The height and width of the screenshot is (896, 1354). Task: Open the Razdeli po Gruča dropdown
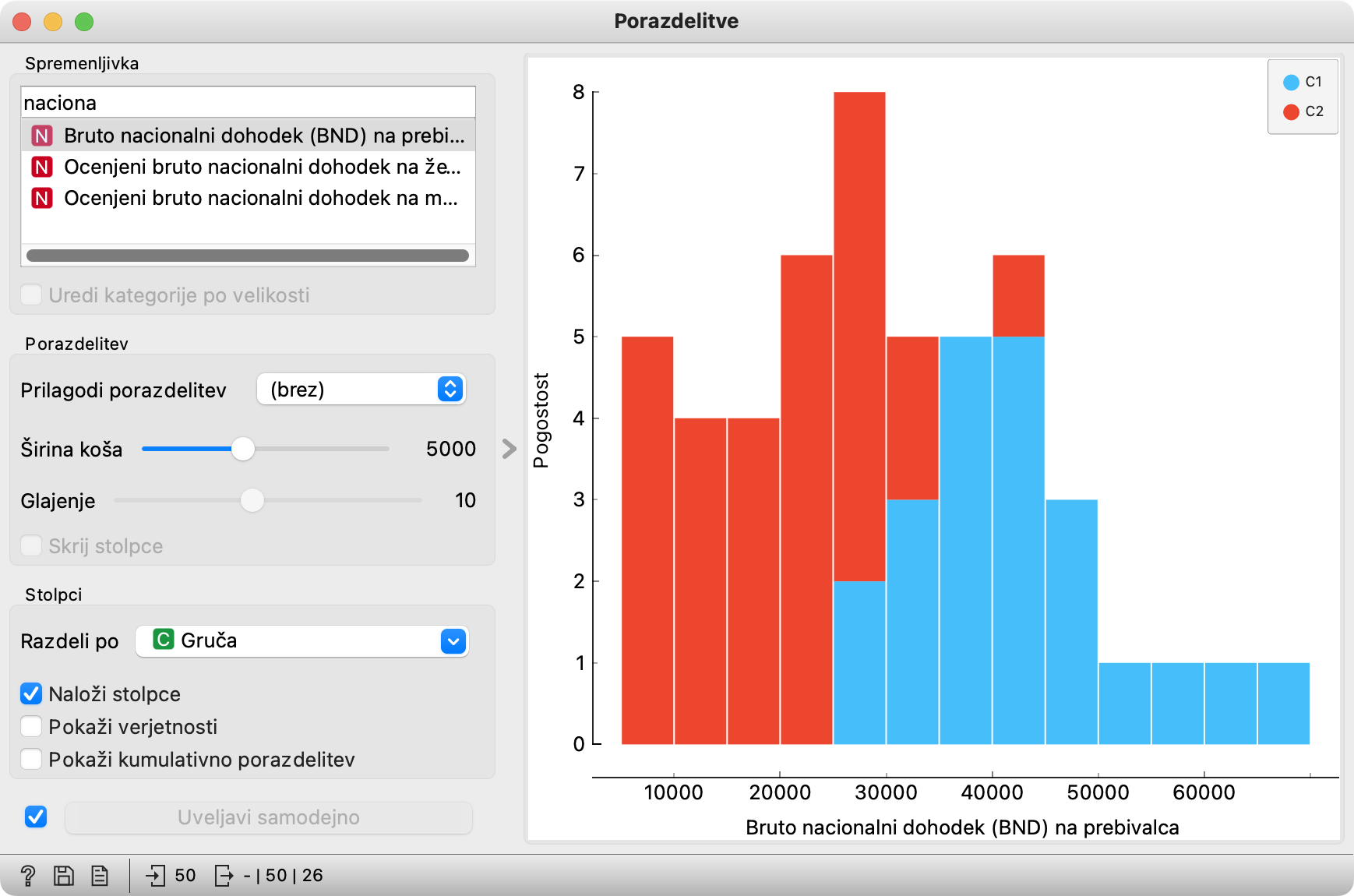point(302,640)
